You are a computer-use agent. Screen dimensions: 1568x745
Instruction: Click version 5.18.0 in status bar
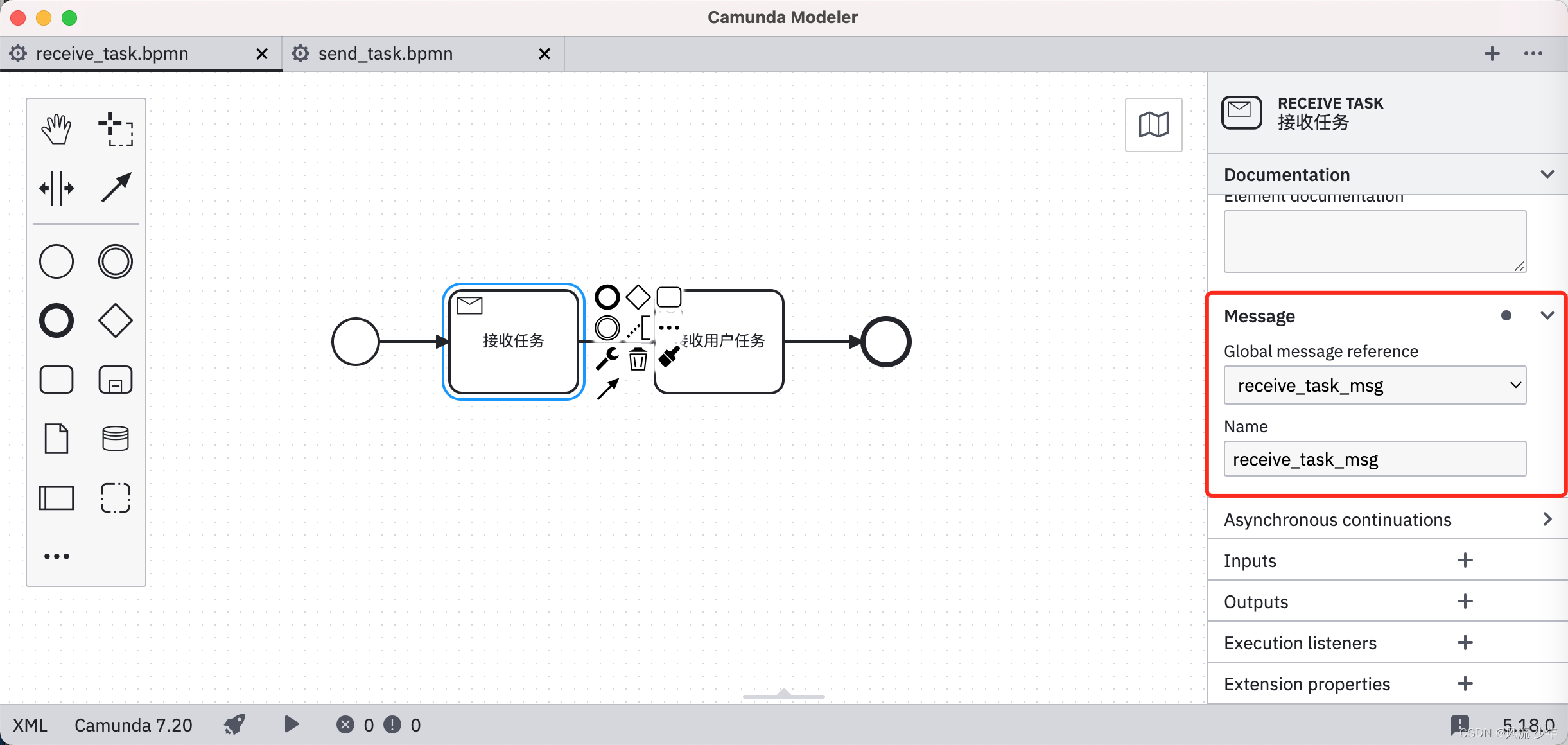pos(1528,726)
